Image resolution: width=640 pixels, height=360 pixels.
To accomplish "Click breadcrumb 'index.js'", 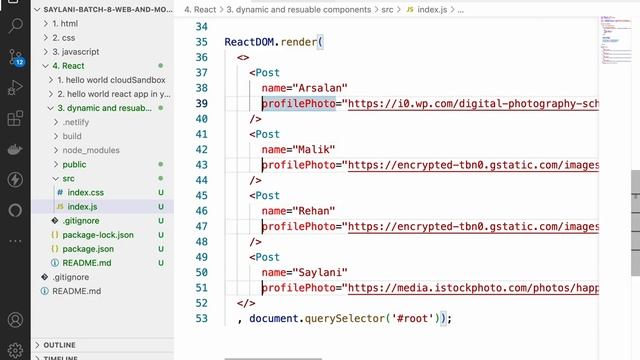I will (427, 10).
